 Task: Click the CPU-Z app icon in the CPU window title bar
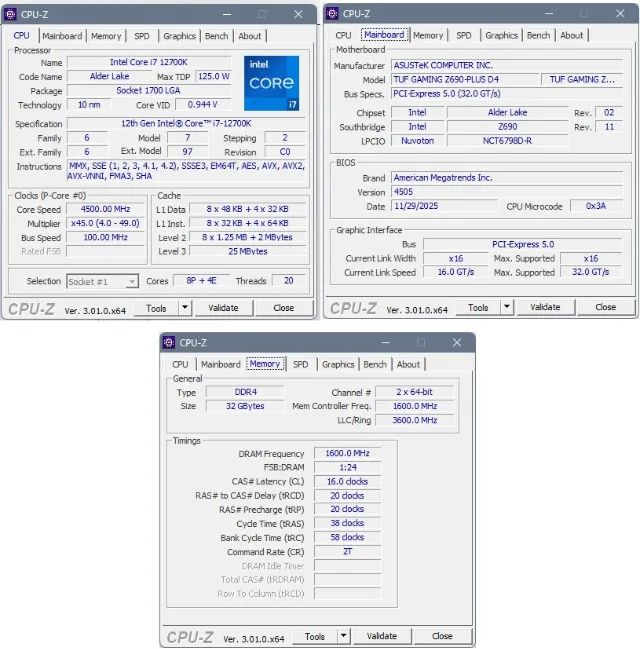[x=10, y=14]
